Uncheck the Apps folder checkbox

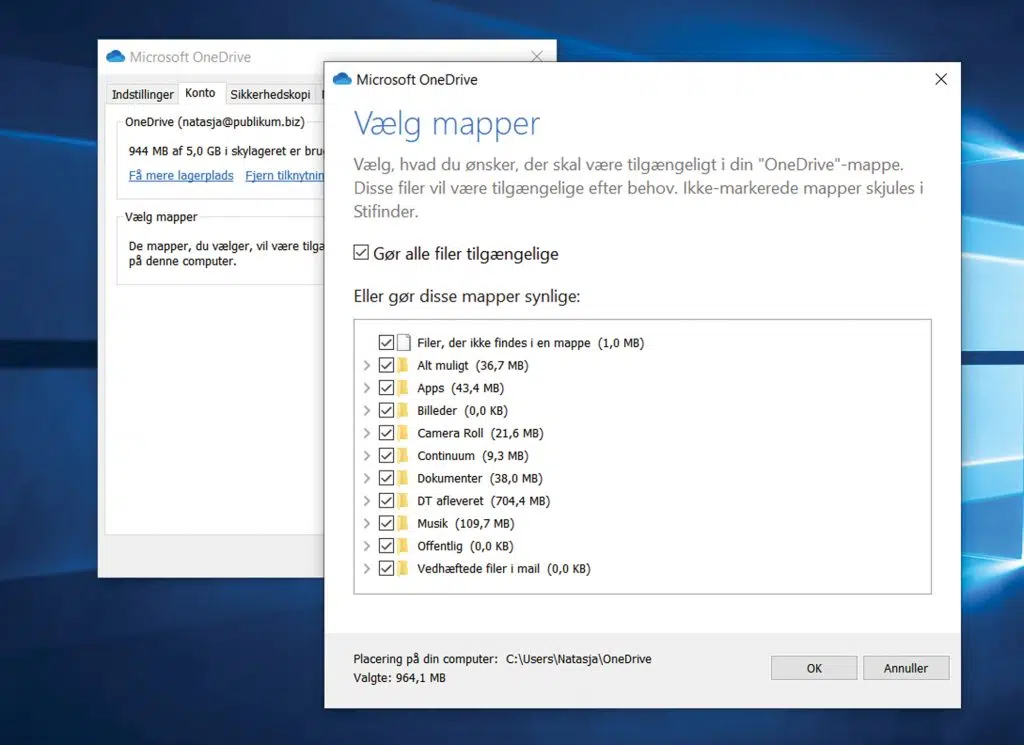[386, 388]
